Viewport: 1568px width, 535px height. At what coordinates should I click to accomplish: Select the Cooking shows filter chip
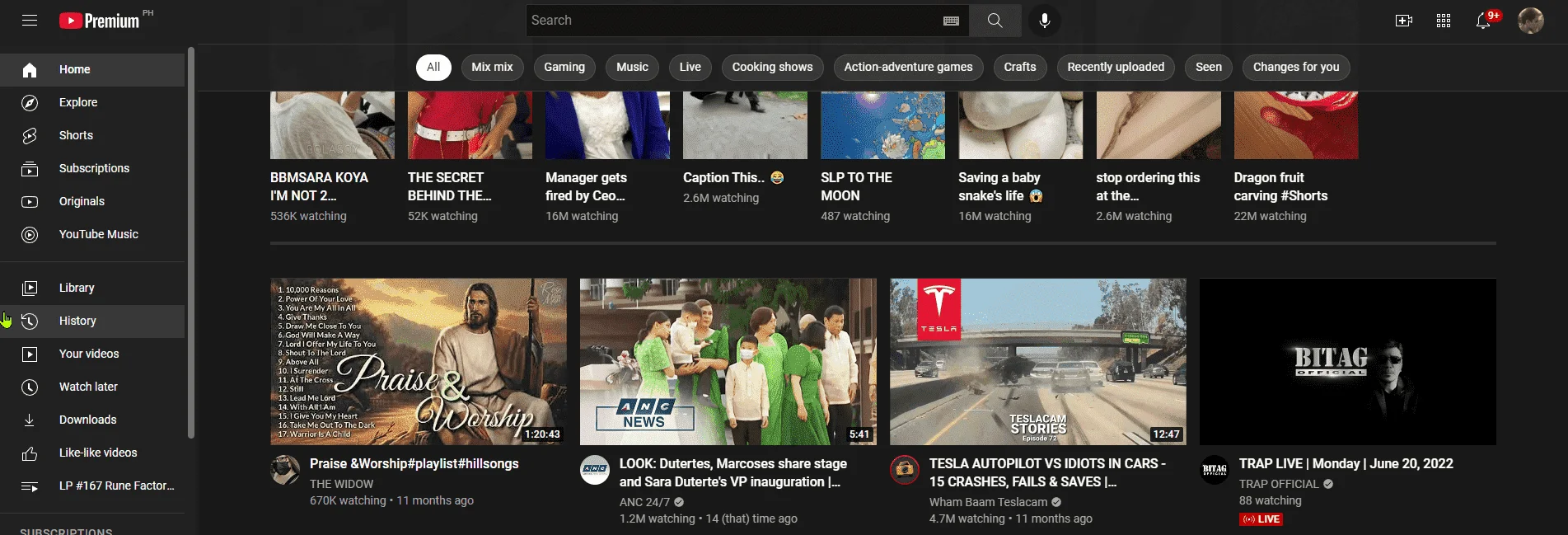coord(772,67)
